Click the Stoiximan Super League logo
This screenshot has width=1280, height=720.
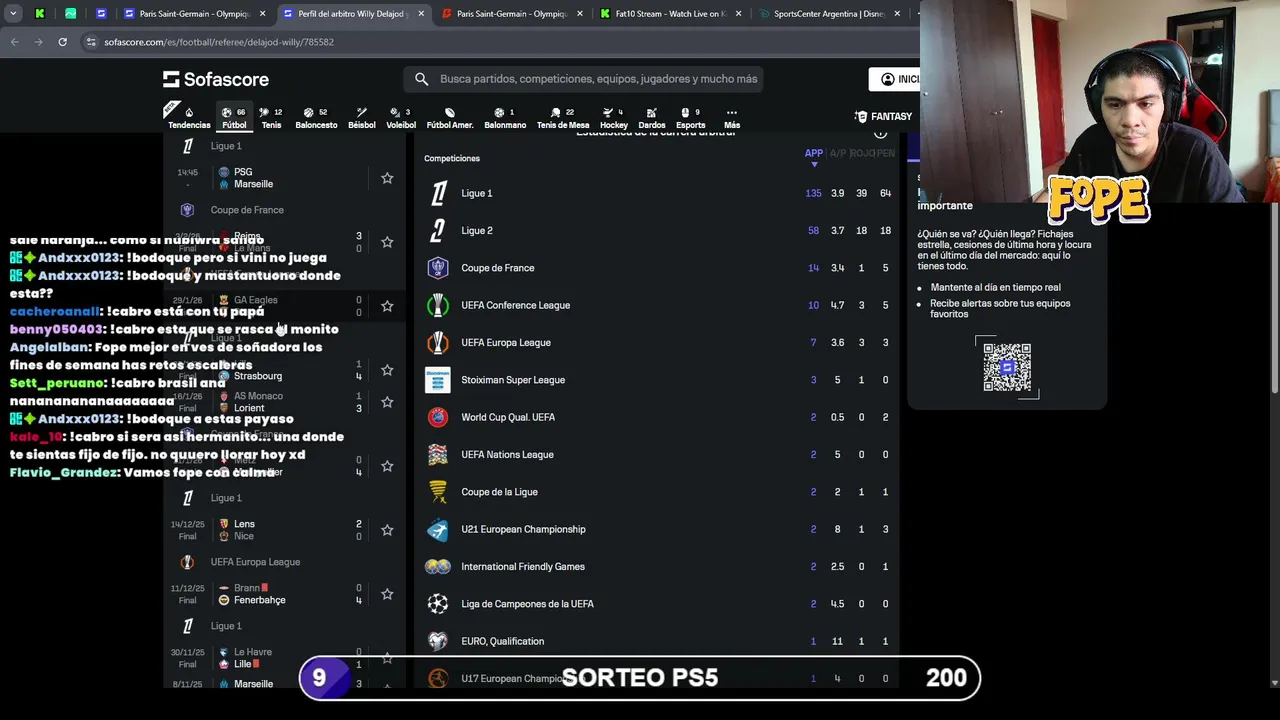pos(438,380)
